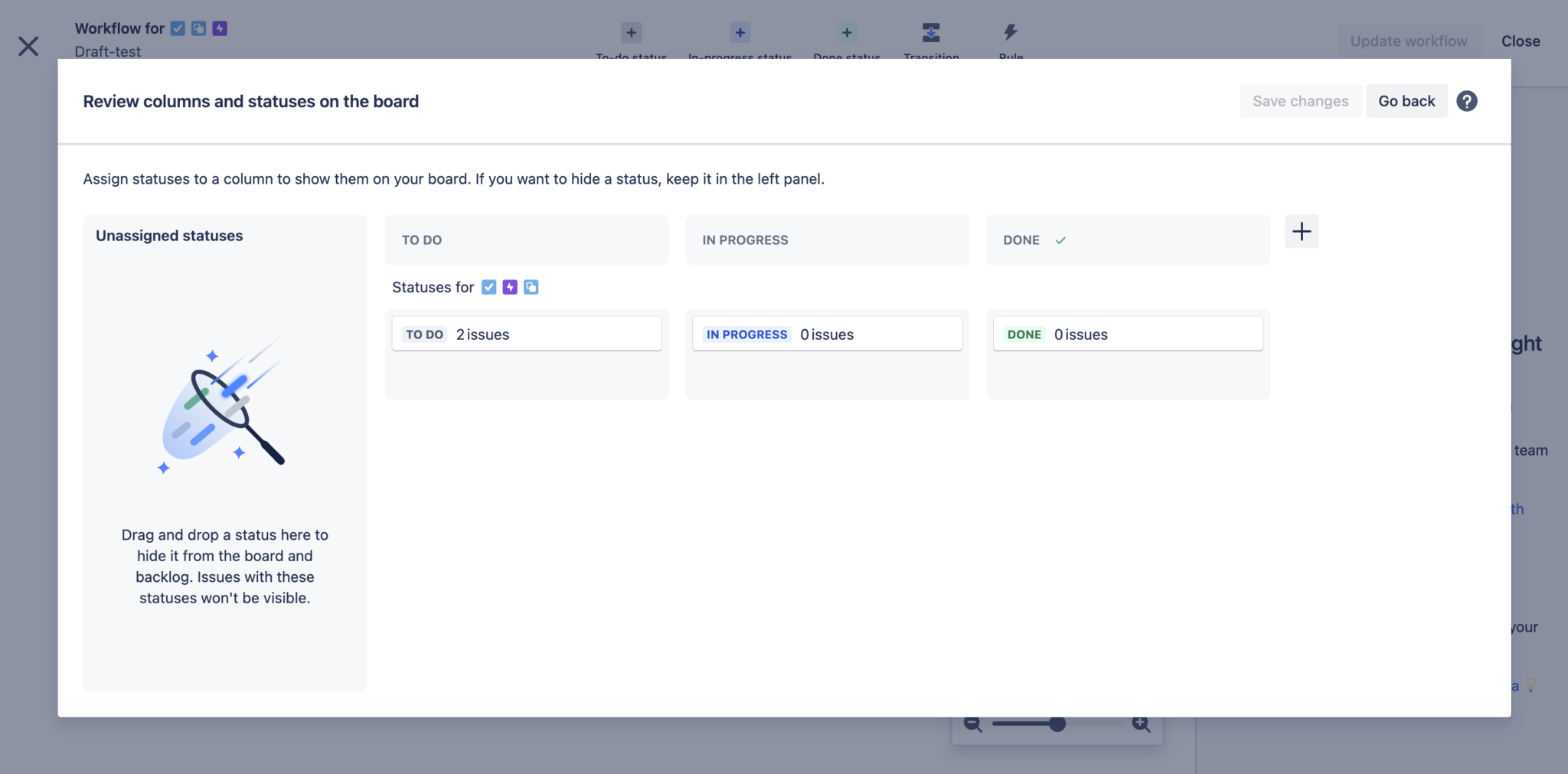Add a workflow rule via the lightning icon

point(1009,33)
